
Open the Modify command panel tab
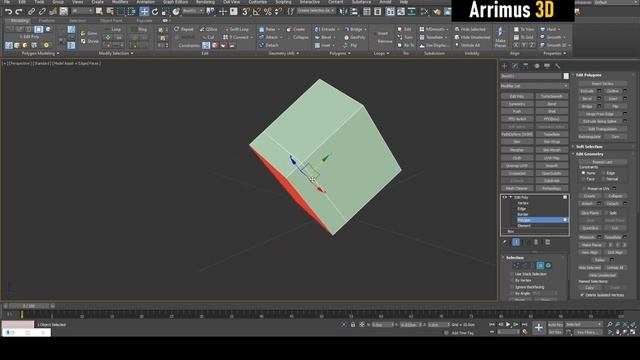point(515,66)
